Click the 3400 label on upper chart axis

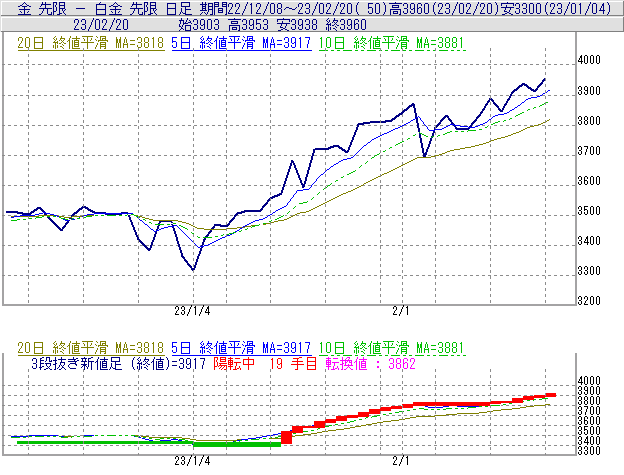589,241
